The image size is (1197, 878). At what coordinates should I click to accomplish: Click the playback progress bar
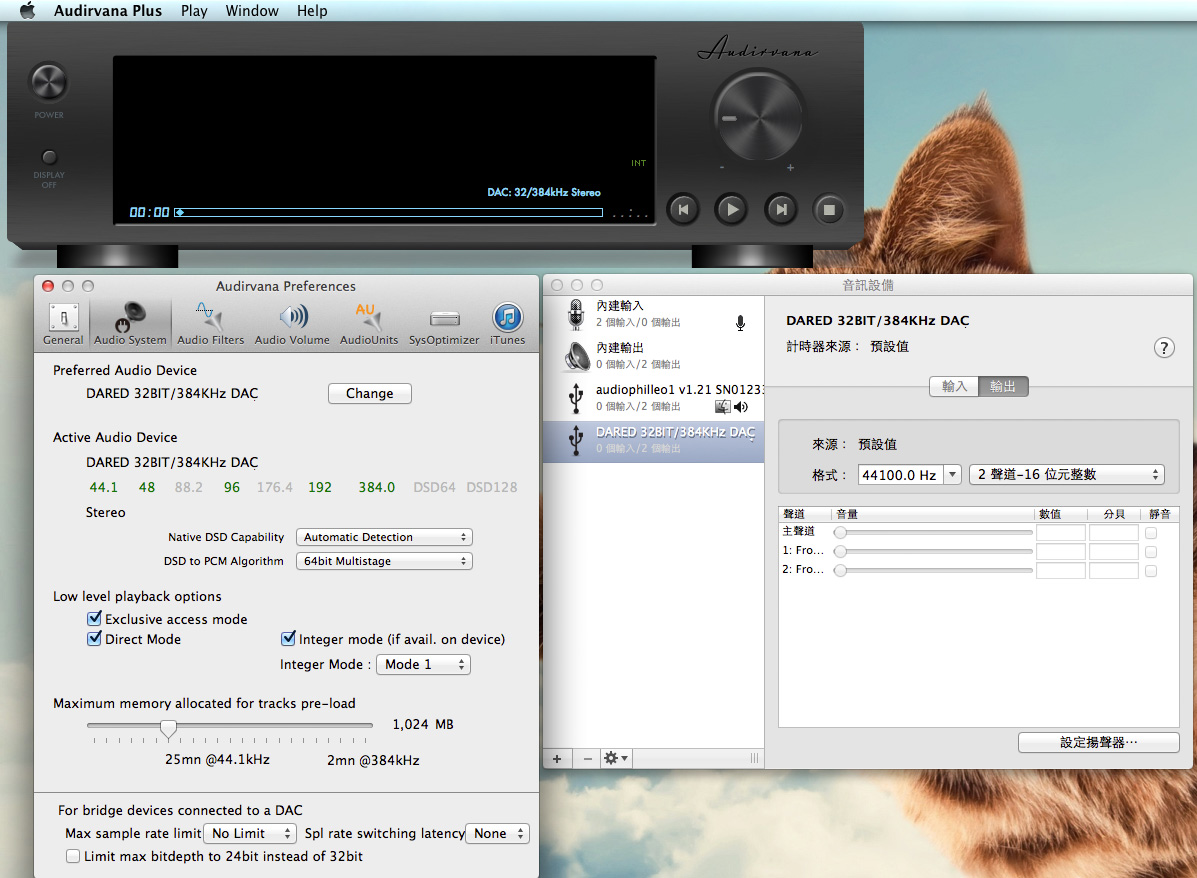tap(389, 212)
